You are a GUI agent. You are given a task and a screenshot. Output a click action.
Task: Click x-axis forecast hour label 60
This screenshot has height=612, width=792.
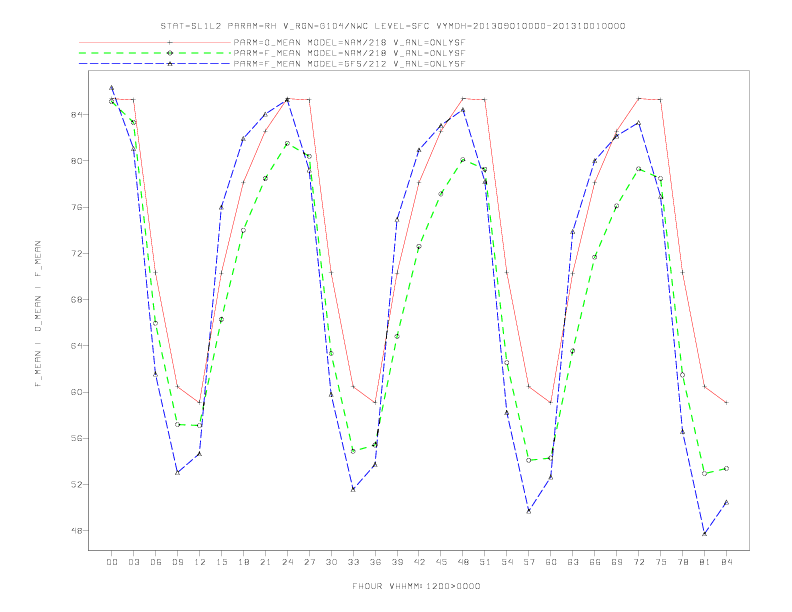pyautogui.click(x=551, y=562)
